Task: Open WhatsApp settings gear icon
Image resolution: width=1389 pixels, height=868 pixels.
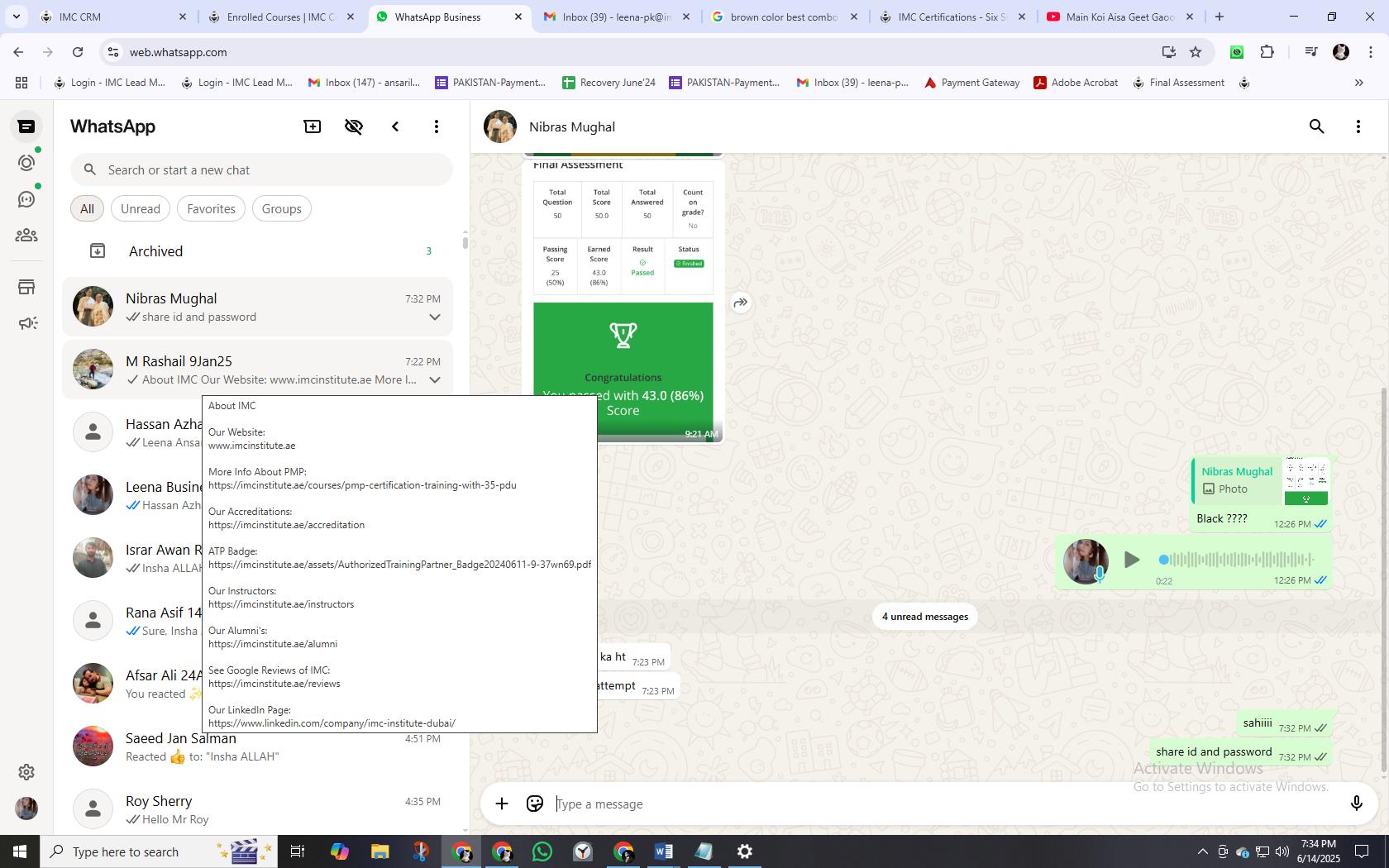Action: tap(26, 772)
